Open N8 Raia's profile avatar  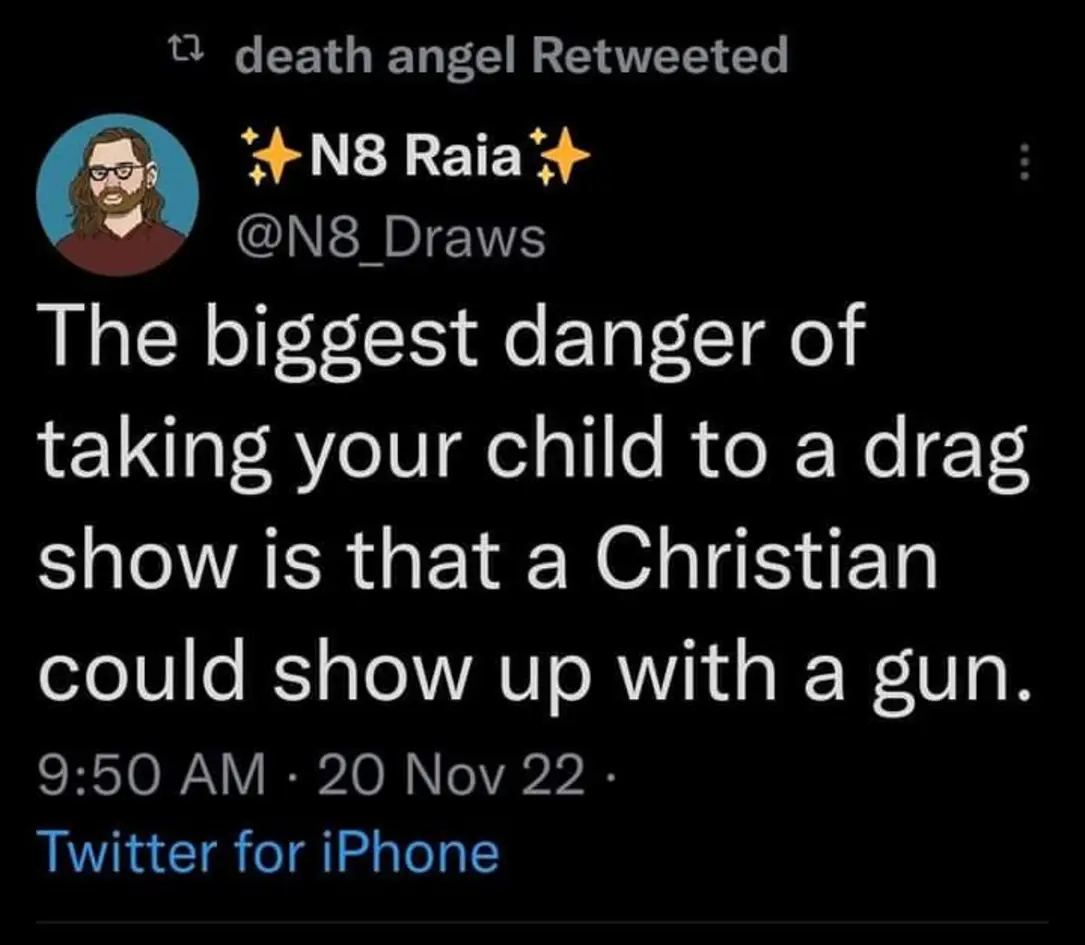point(118,193)
